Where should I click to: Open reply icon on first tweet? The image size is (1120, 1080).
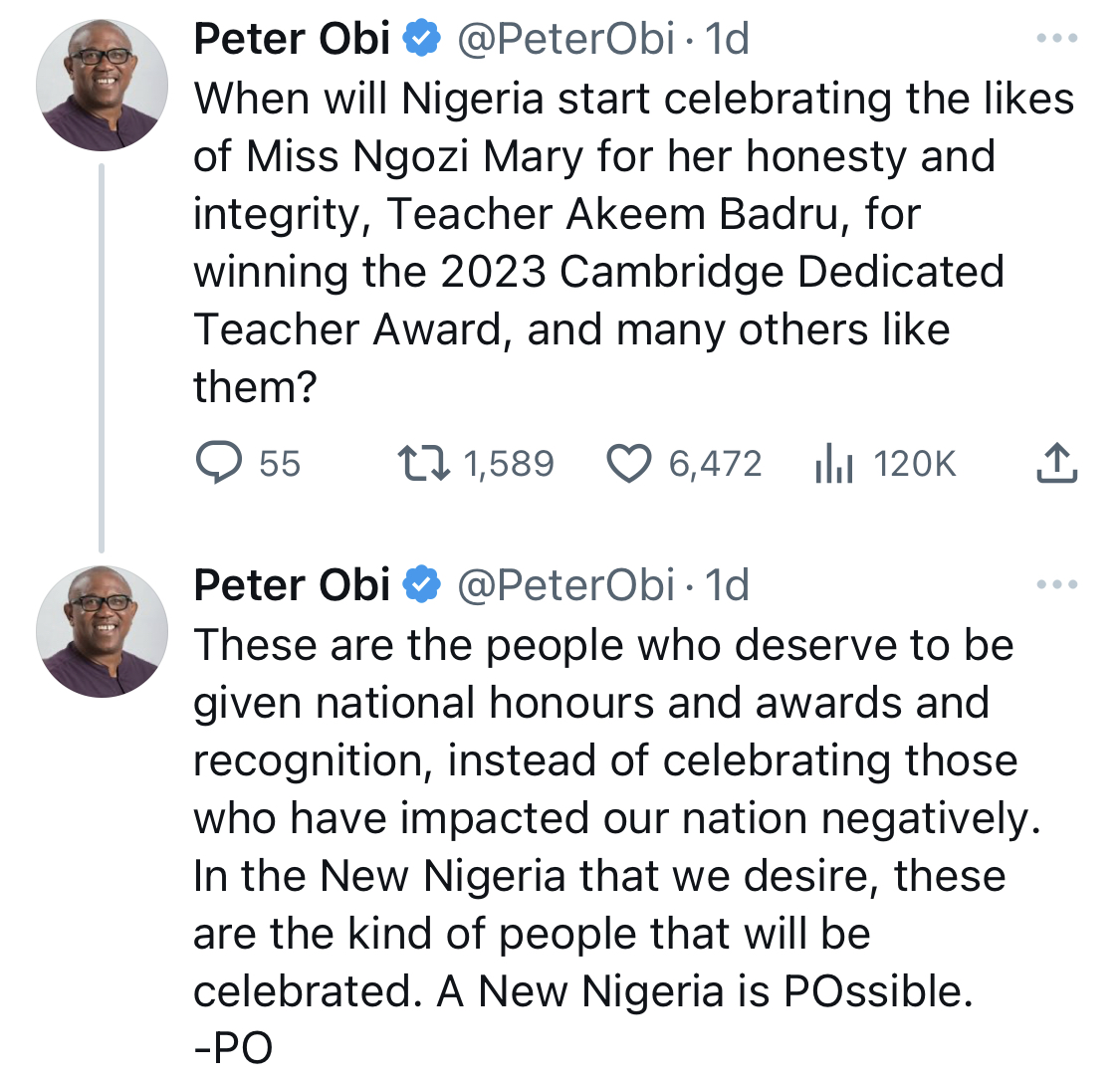pos(219,463)
